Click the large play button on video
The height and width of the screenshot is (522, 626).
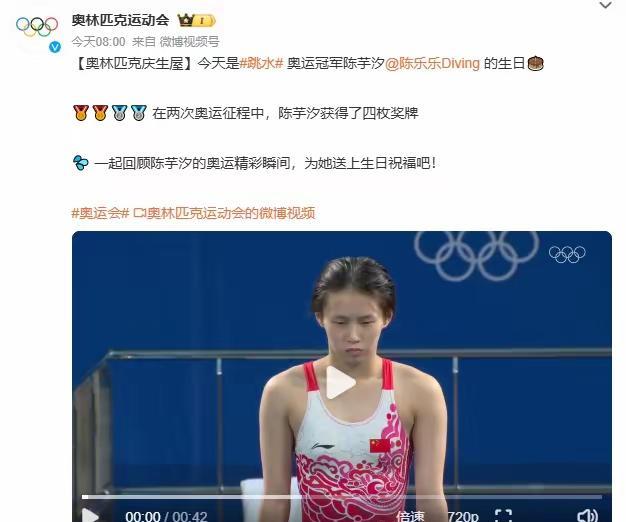340,382
